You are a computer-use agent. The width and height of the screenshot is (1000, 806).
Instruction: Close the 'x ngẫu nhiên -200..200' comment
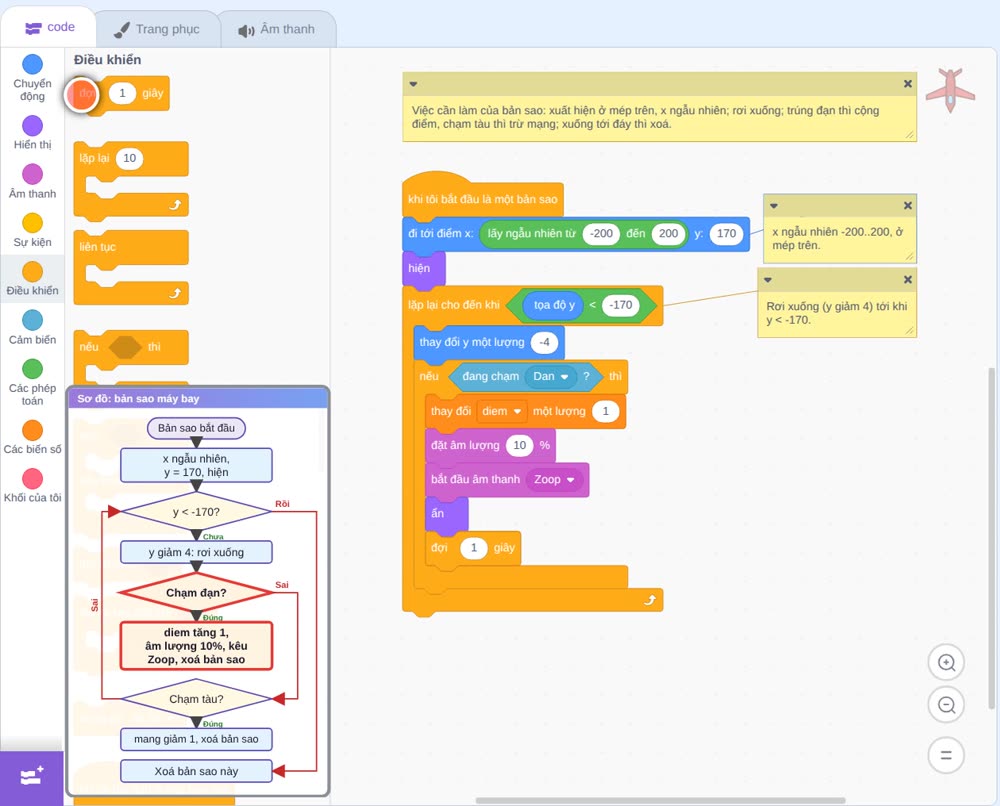[908, 205]
